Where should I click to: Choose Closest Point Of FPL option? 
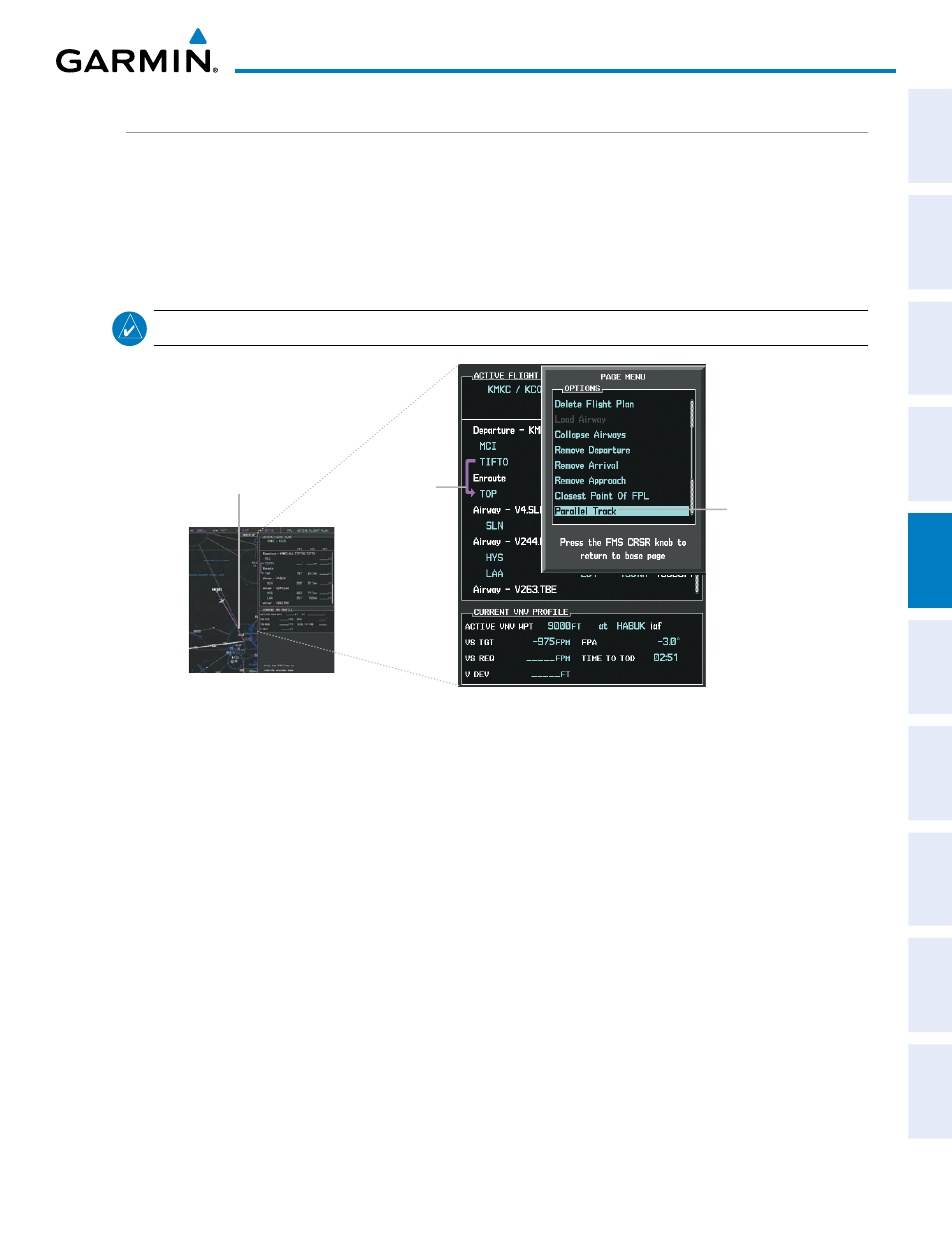[601, 496]
